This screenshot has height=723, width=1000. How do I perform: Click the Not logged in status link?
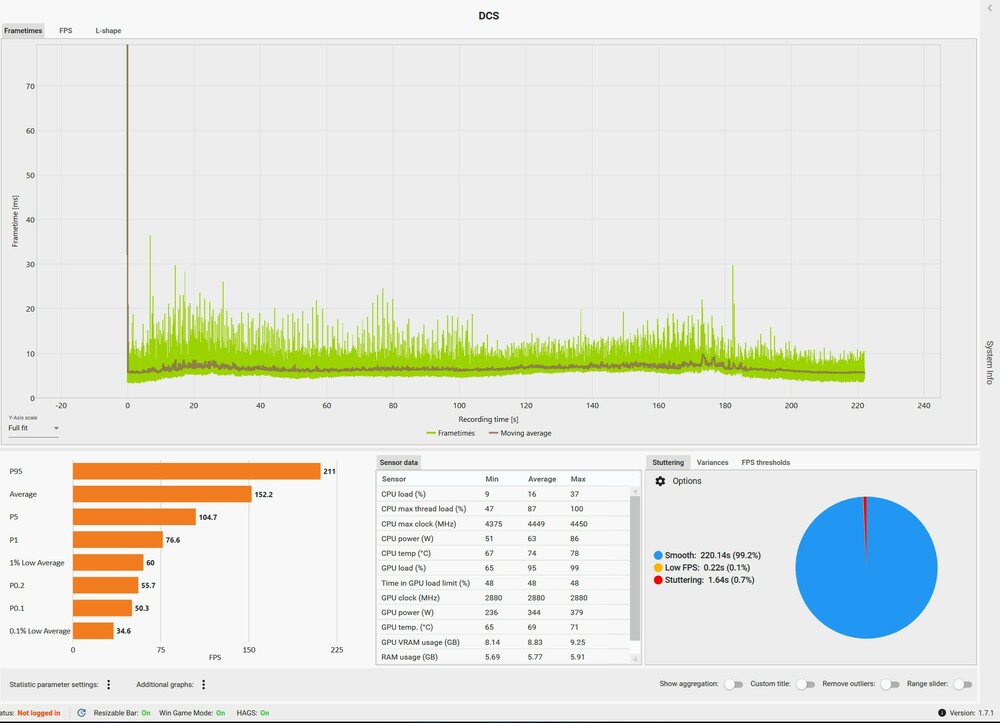point(39,713)
